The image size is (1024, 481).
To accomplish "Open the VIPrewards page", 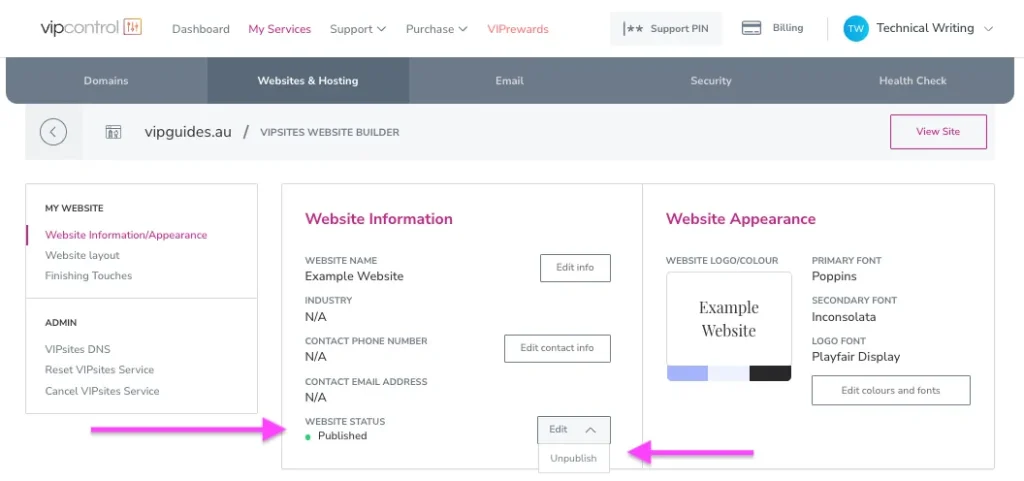I will pos(518,29).
